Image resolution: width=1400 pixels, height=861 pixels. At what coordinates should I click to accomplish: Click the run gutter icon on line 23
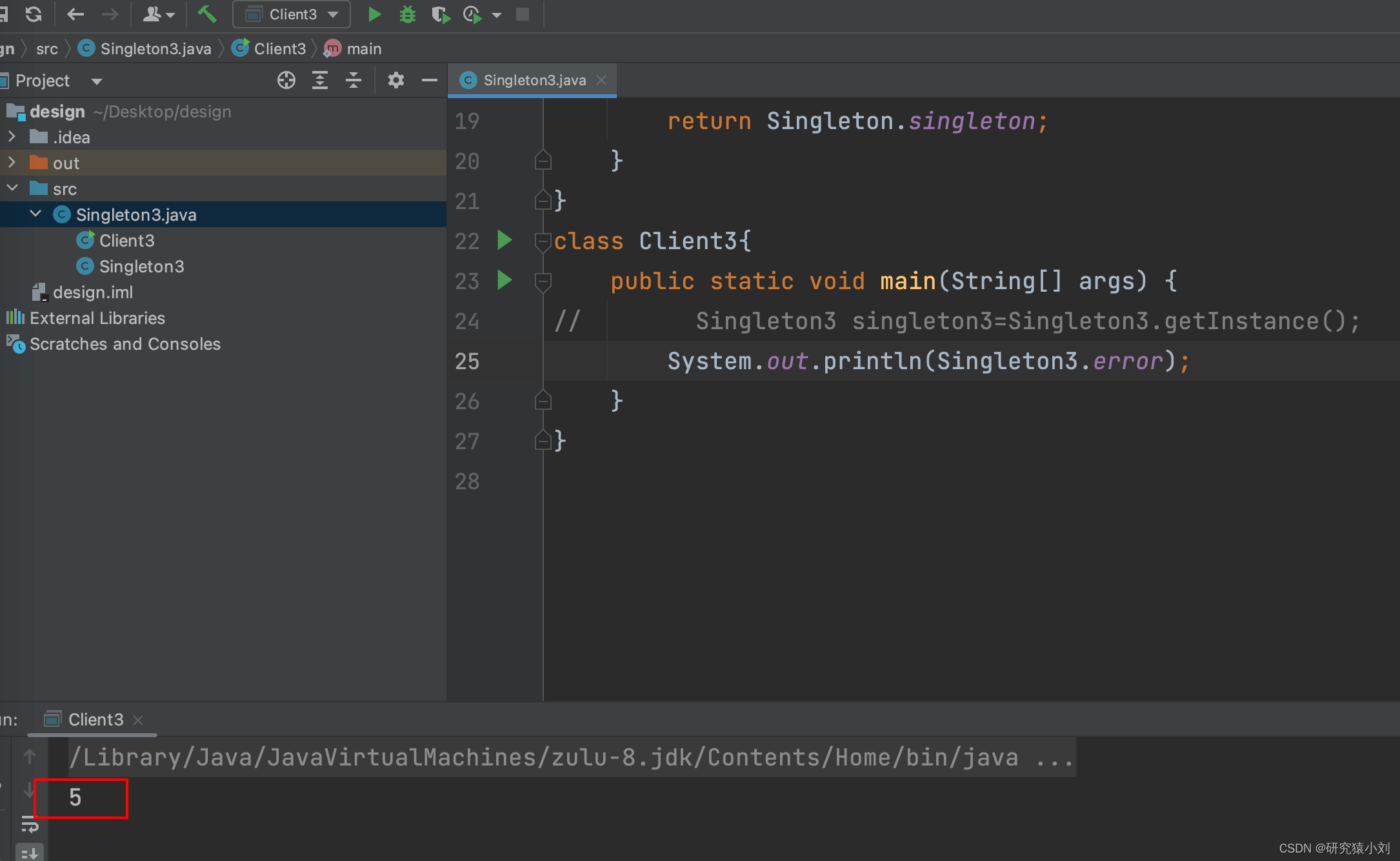click(x=505, y=281)
